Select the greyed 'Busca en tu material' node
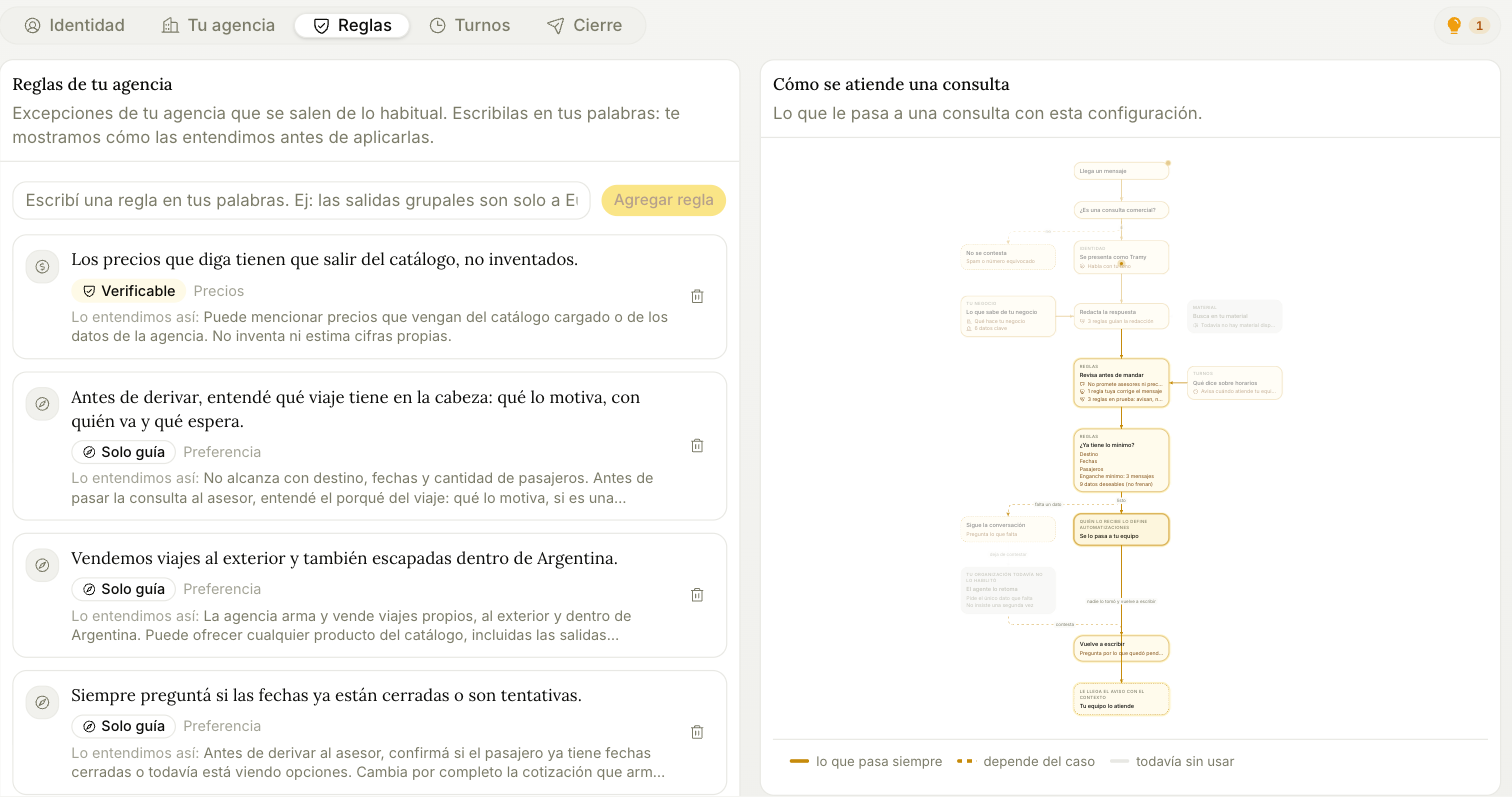 tap(1234, 316)
